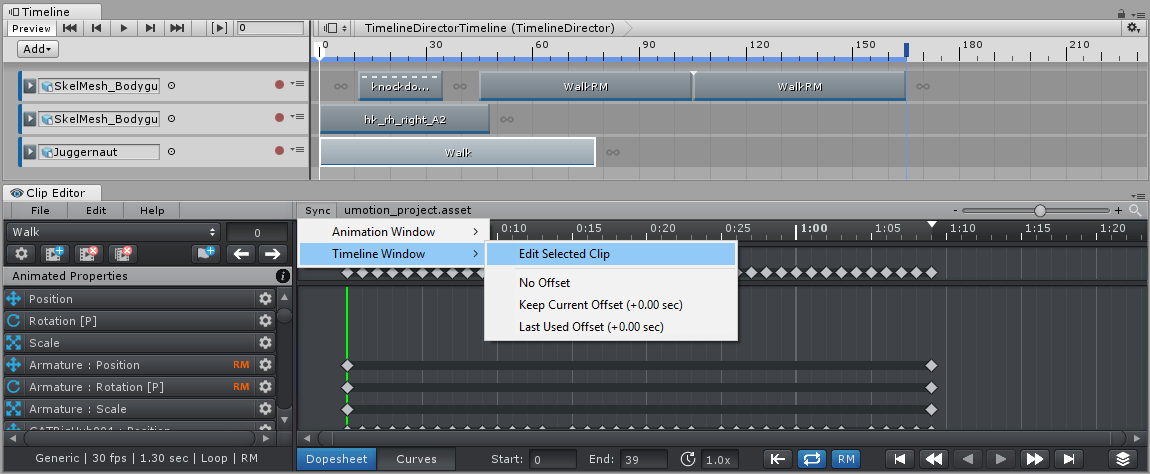
Task: Choose Edit Selected Clip from the submenu
Action: pyautogui.click(x=564, y=254)
